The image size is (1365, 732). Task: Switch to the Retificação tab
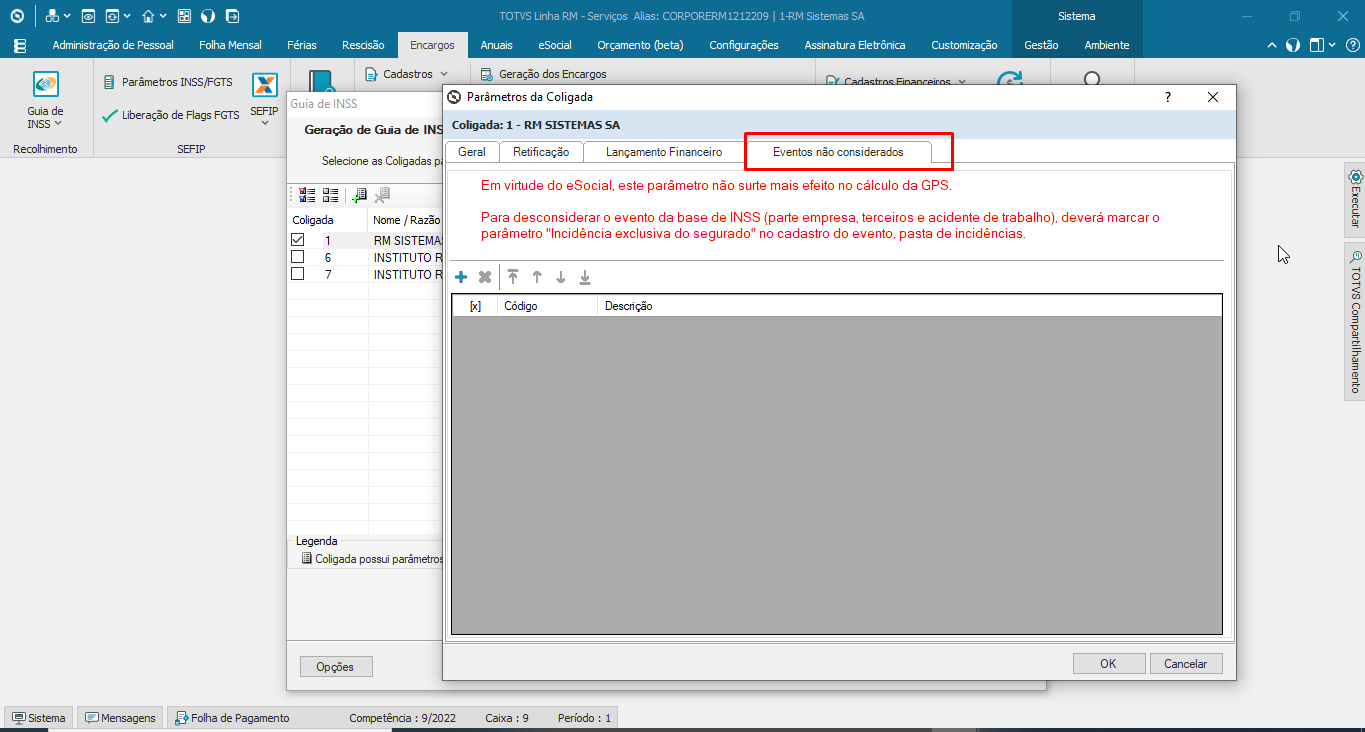tap(541, 152)
